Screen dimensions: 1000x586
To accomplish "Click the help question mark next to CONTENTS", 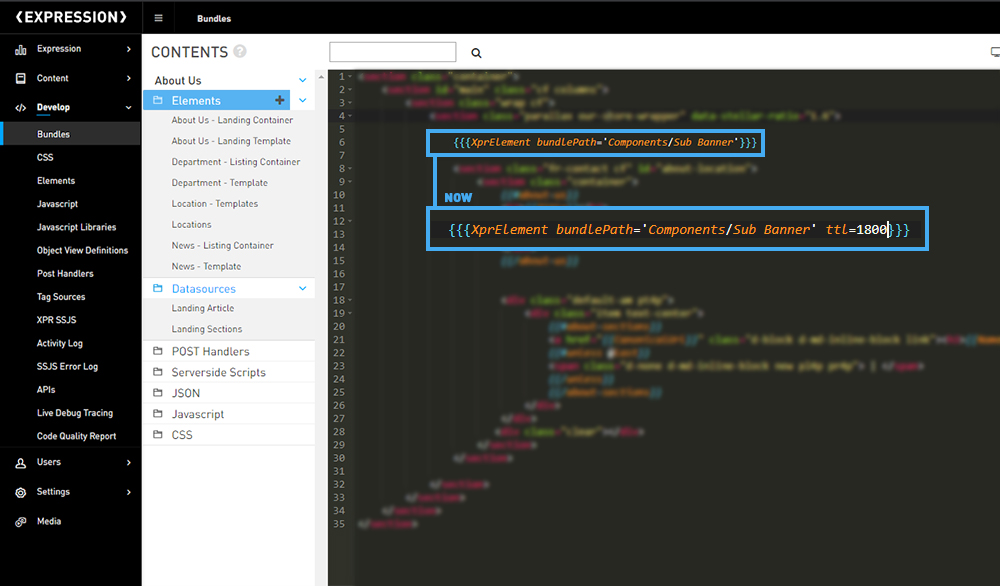I will [x=240, y=51].
